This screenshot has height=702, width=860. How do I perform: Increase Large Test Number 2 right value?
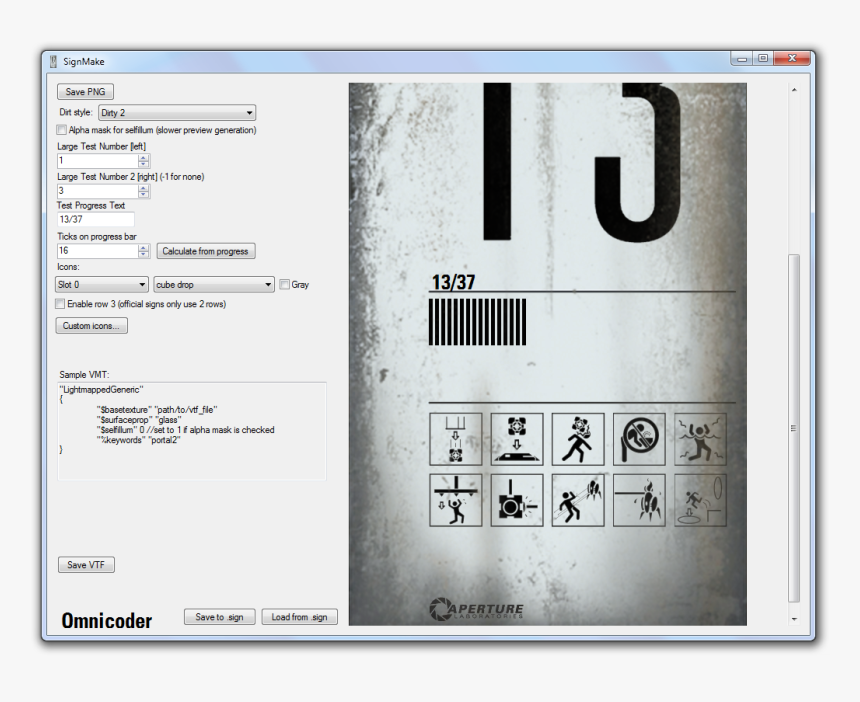144,188
